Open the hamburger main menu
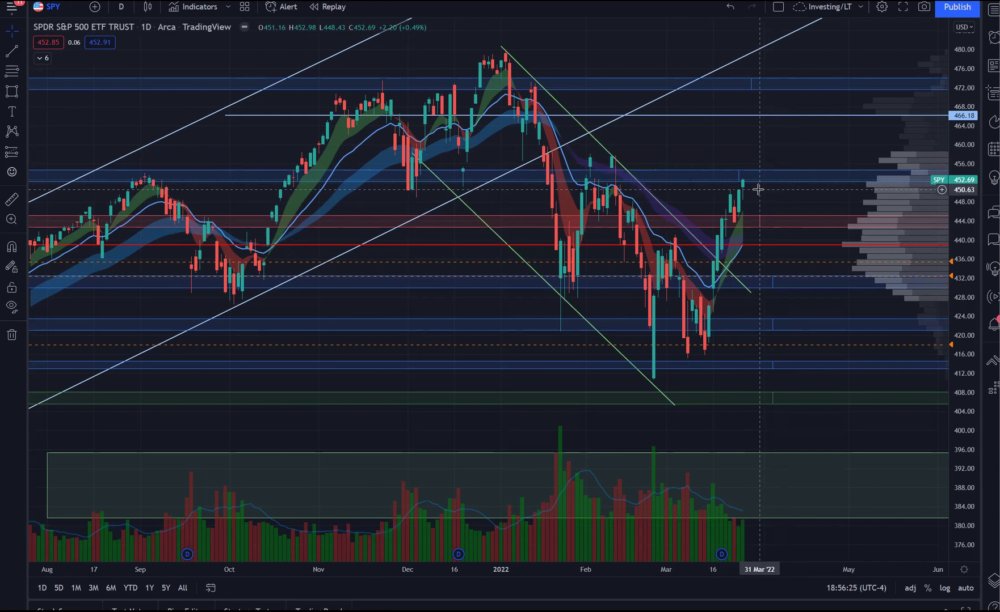Screen dimensions: 1000x612 [x=12, y=7]
